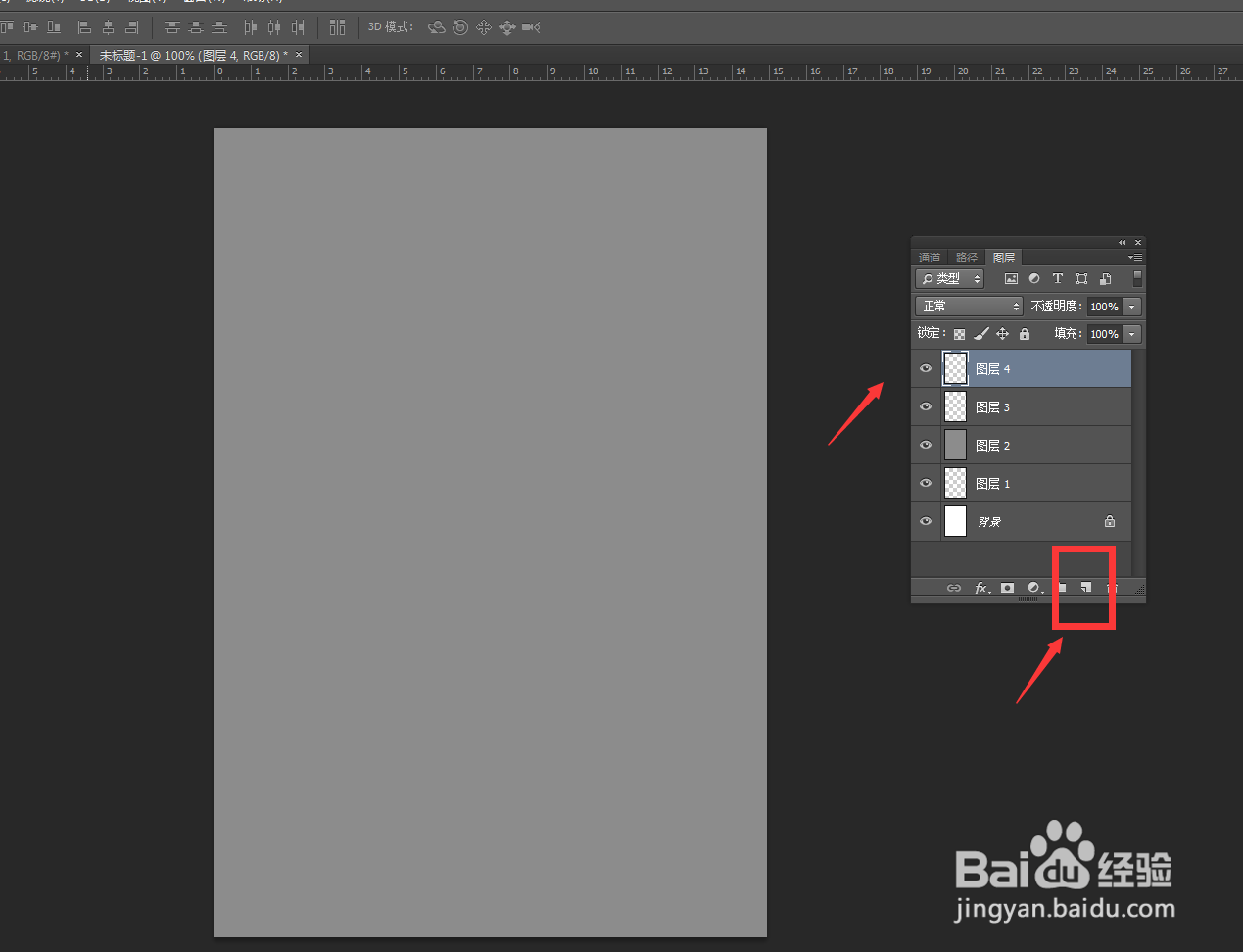Viewport: 1243px width, 952px height.
Task: Open the 类型 filter type dropdown
Action: pos(949,279)
